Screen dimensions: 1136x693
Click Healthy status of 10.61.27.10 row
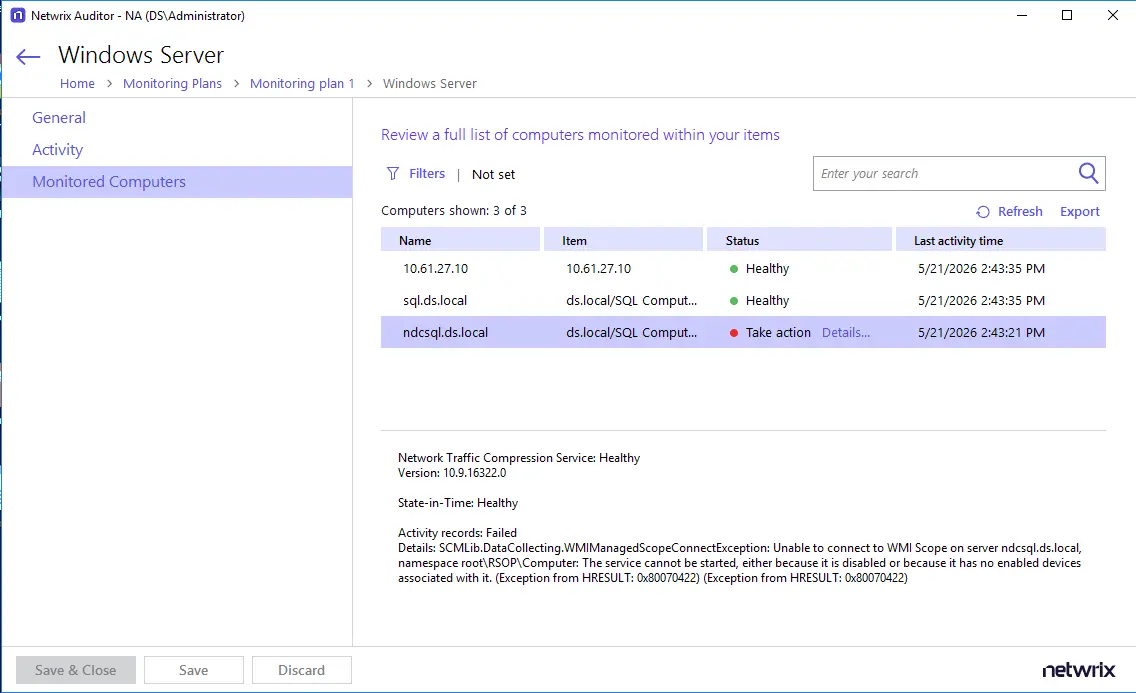point(767,269)
